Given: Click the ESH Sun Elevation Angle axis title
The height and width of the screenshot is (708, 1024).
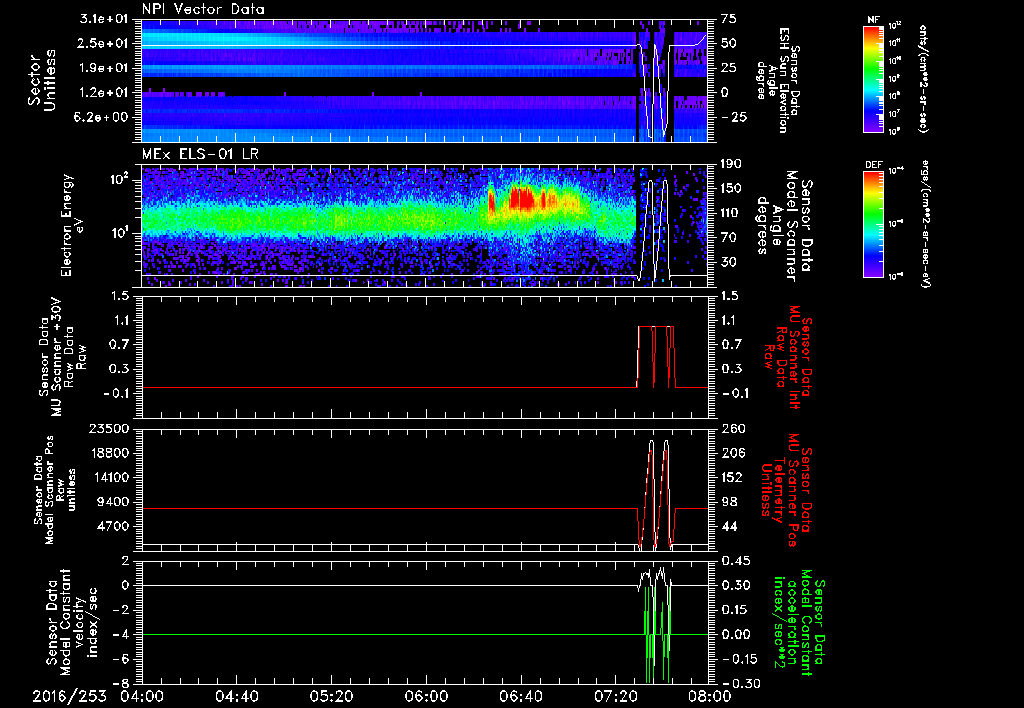Looking at the screenshot, I should click(776, 80).
